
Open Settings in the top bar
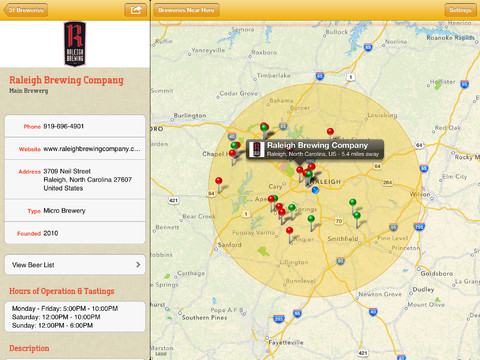click(x=460, y=10)
